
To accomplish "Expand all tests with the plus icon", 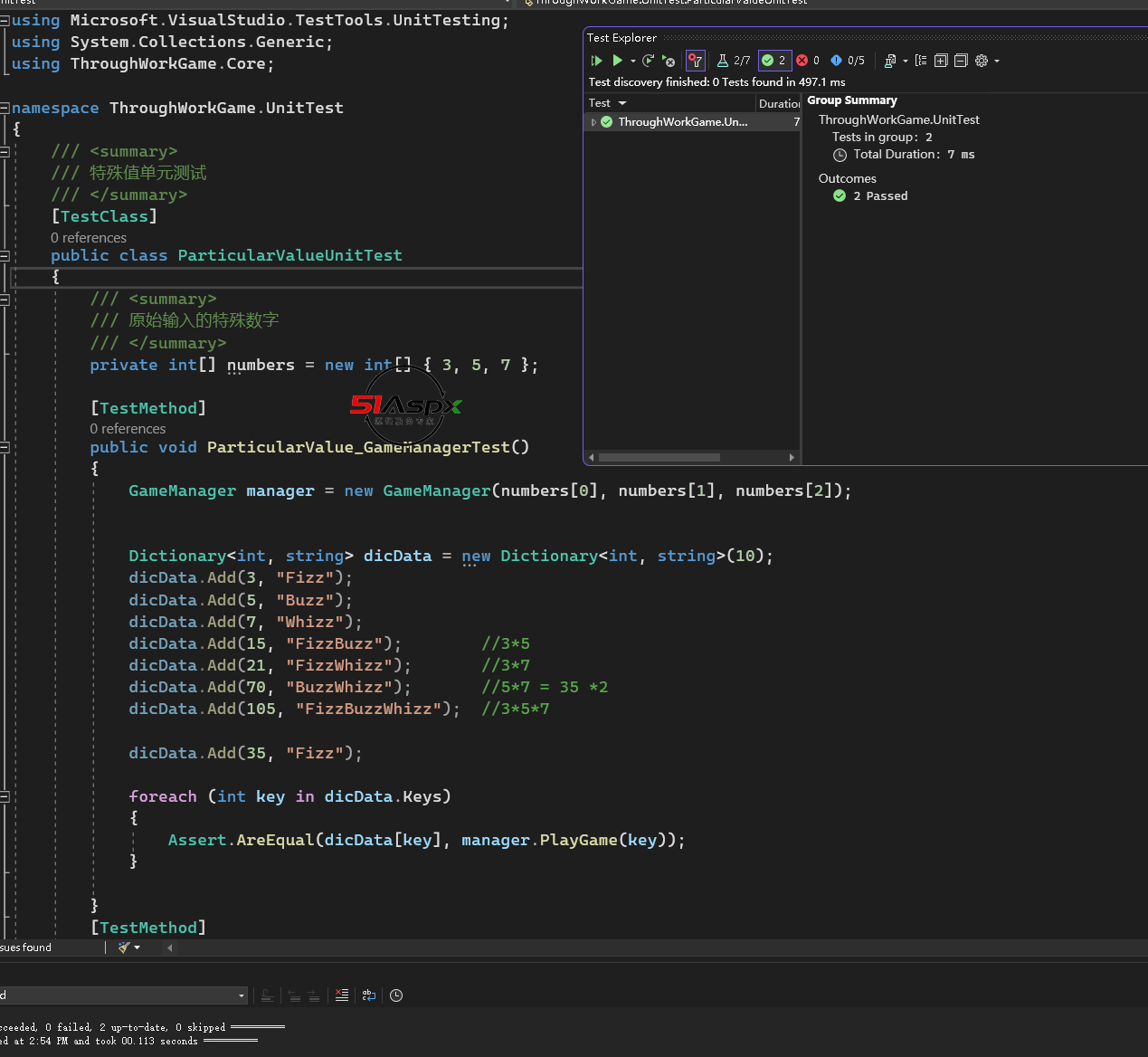I will pyautogui.click(x=941, y=61).
